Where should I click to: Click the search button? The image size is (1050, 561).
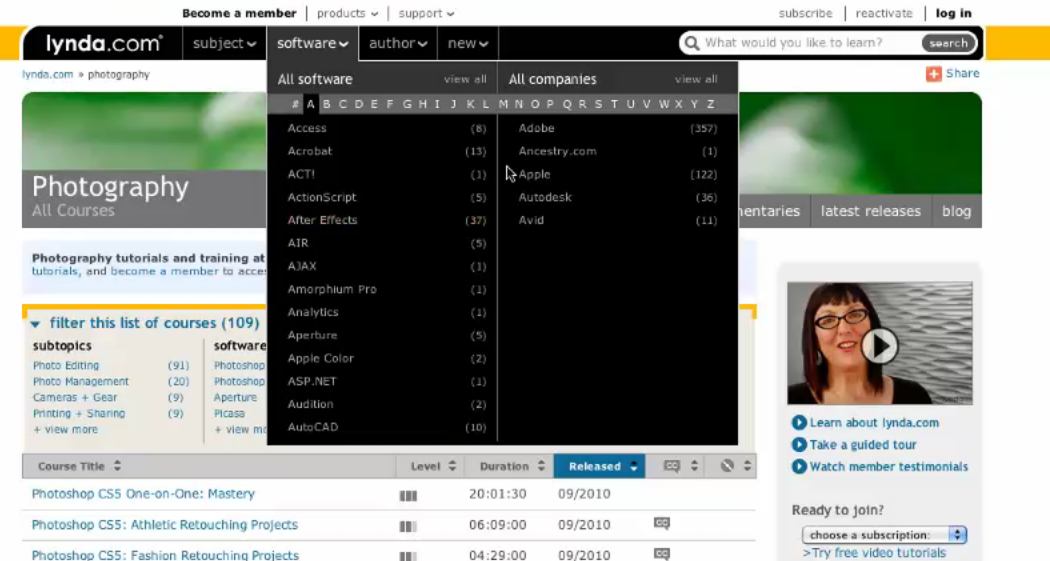[948, 44]
